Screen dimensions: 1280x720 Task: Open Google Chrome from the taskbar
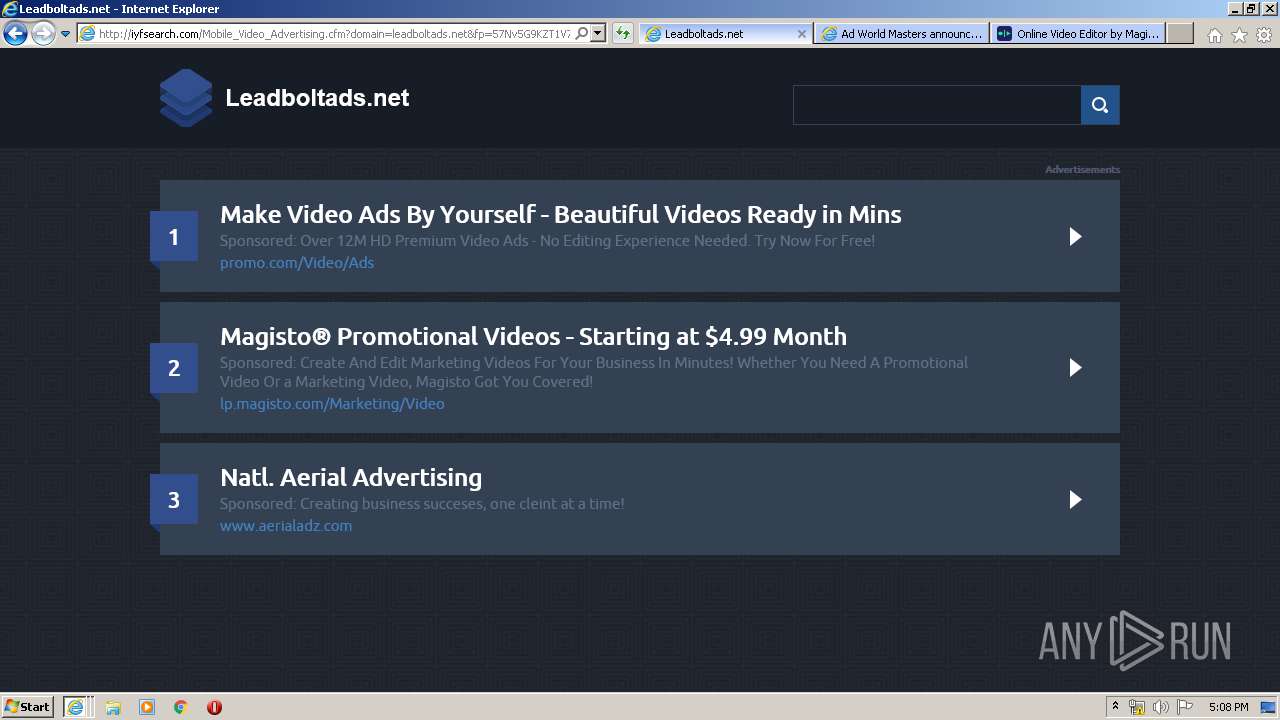click(180, 707)
